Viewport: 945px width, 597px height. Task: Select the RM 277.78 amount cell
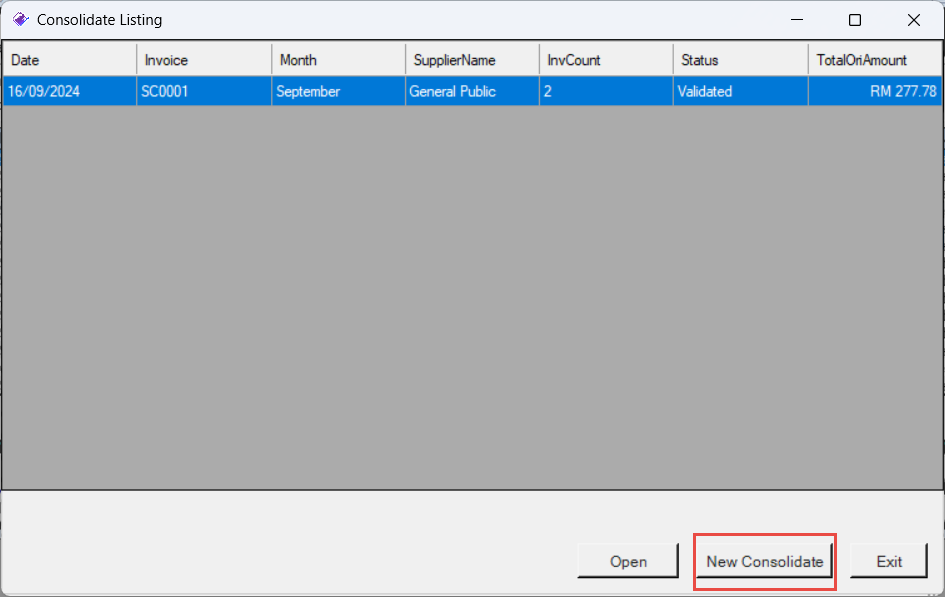pos(874,91)
